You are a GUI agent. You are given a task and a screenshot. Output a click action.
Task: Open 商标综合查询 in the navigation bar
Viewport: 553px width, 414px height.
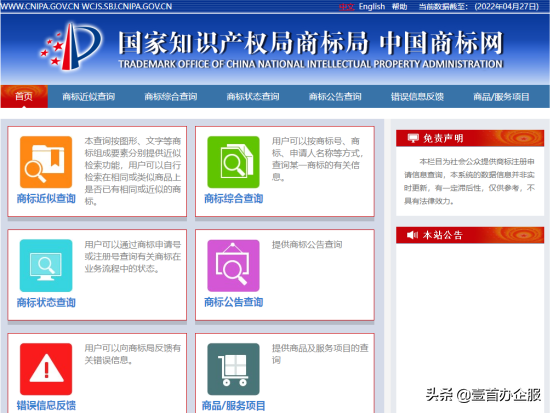point(171,97)
